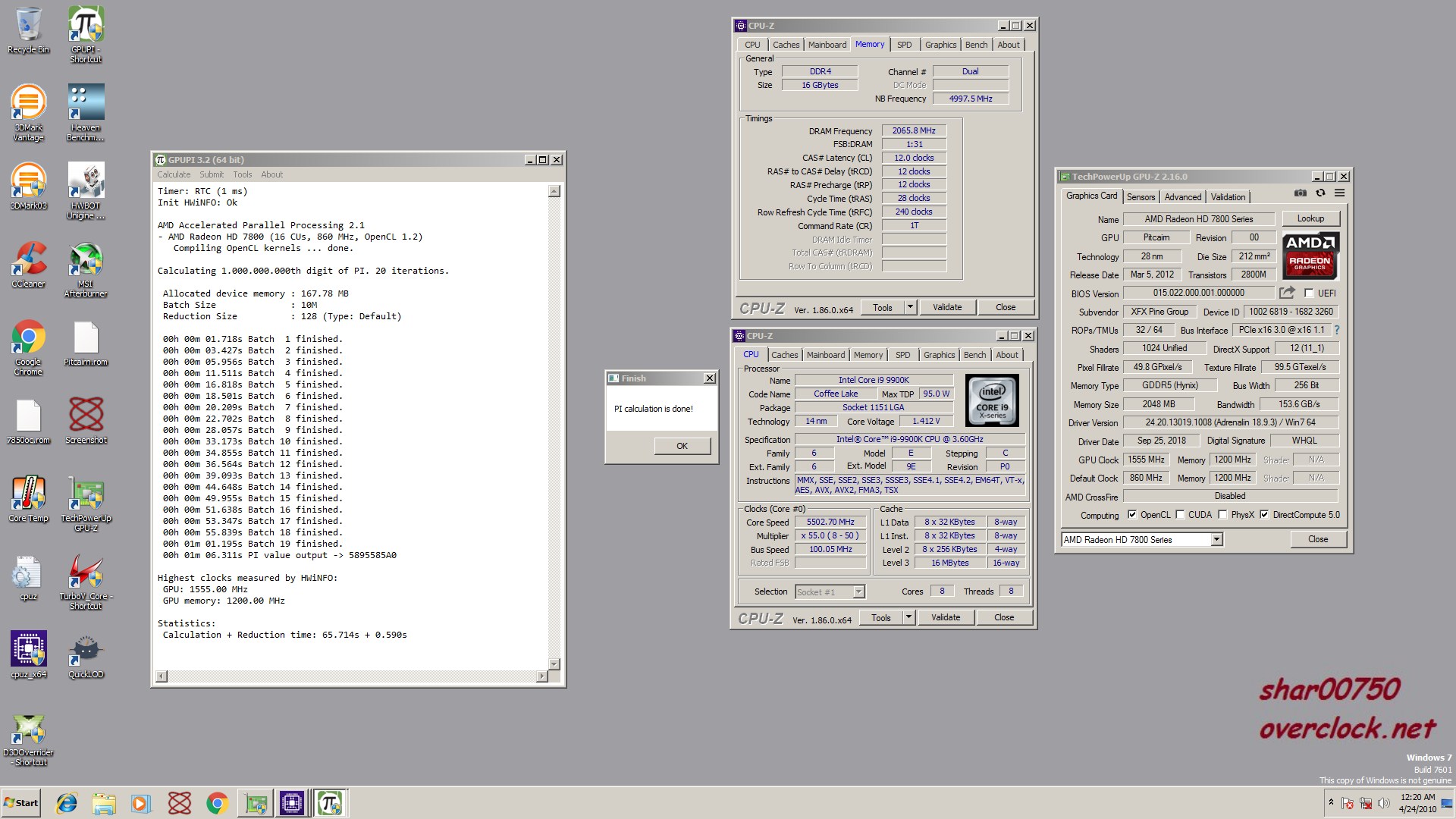Show hidden tray icons arrow
Screen dimensions: 1456x819
click(x=1331, y=802)
